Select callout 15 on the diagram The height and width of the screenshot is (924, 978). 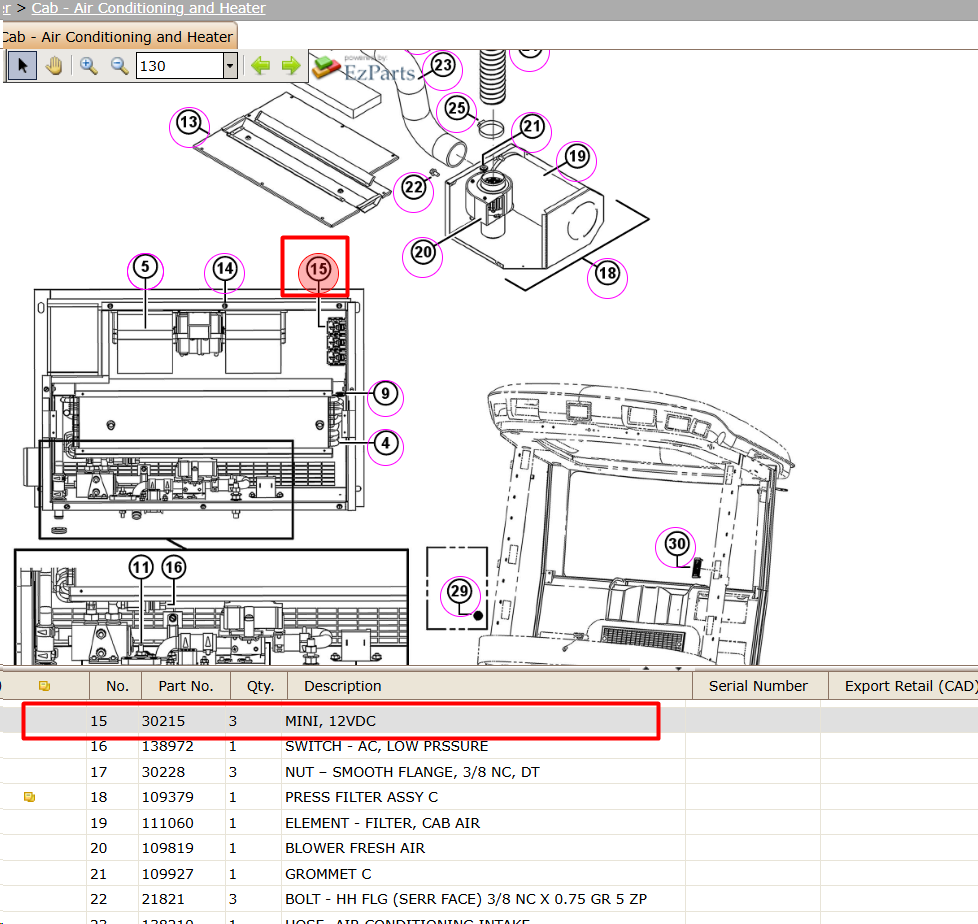point(318,270)
